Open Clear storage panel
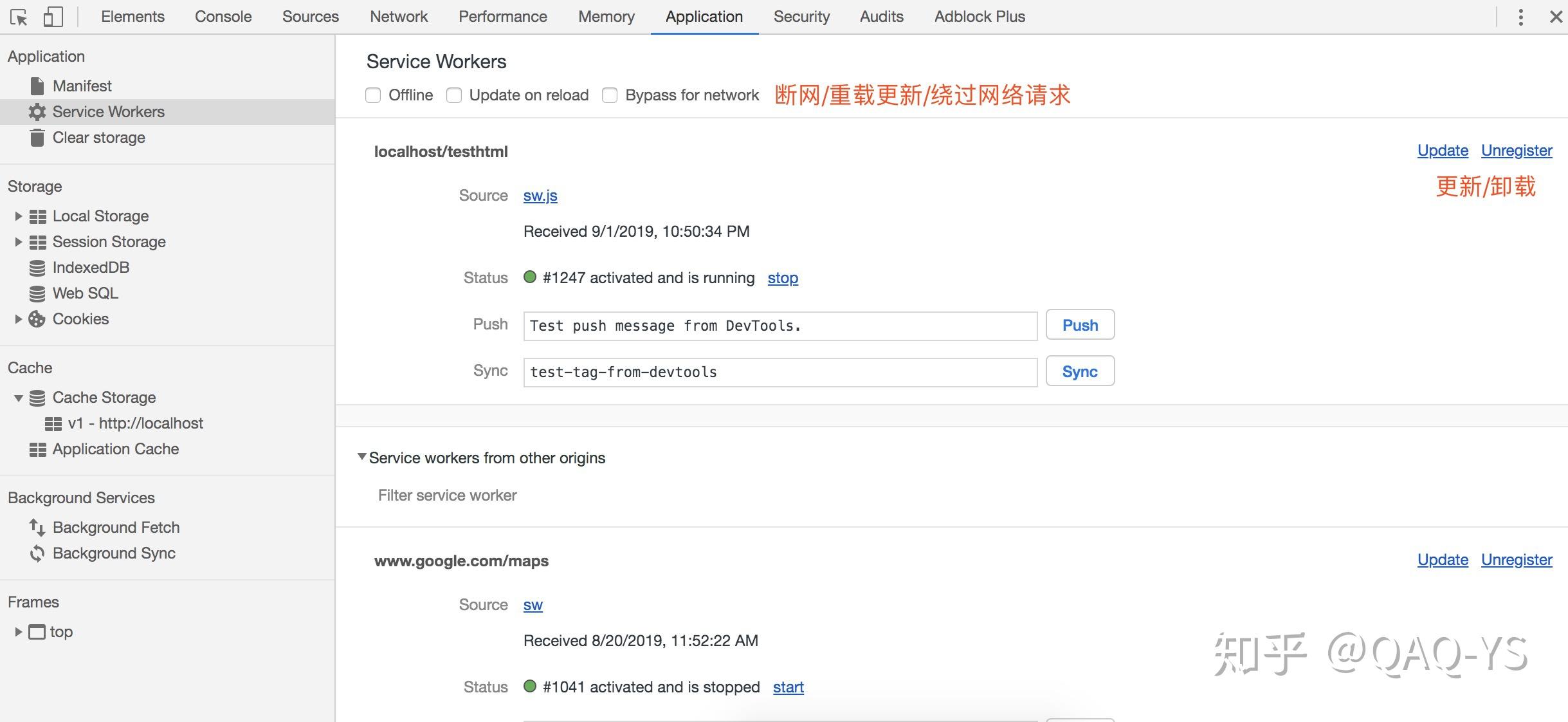 [x=99, y=137]
